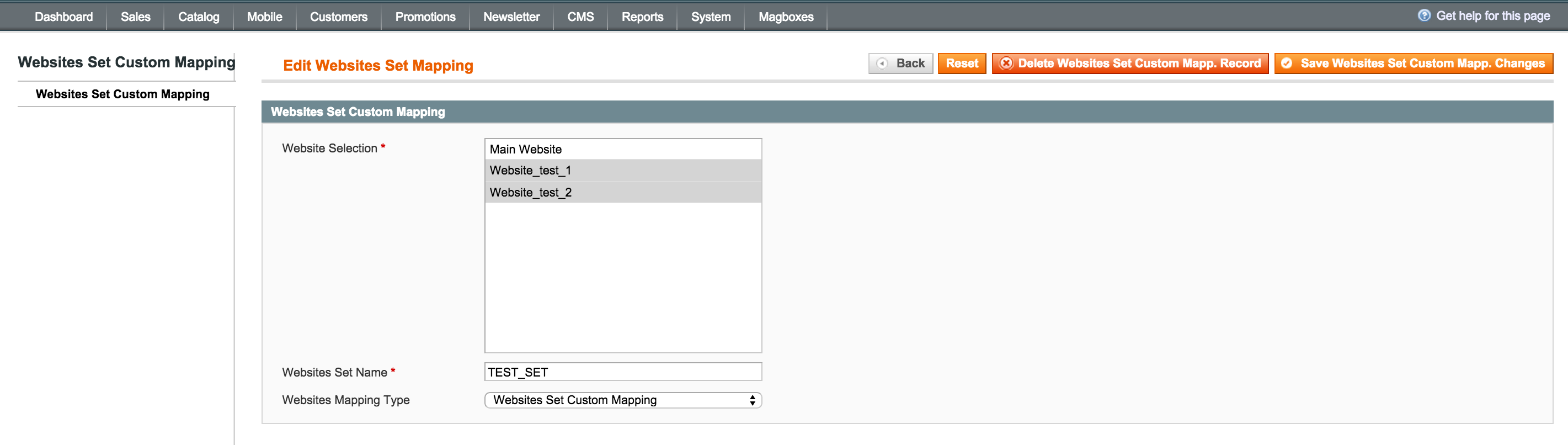Open the Magboxes menu
This screenshot has height=445, width=1568.
785,17
